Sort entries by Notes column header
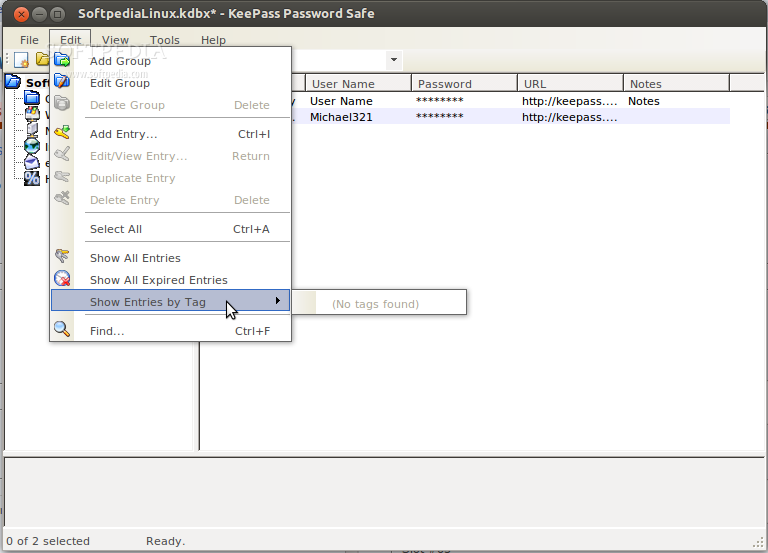 point(676,84)
